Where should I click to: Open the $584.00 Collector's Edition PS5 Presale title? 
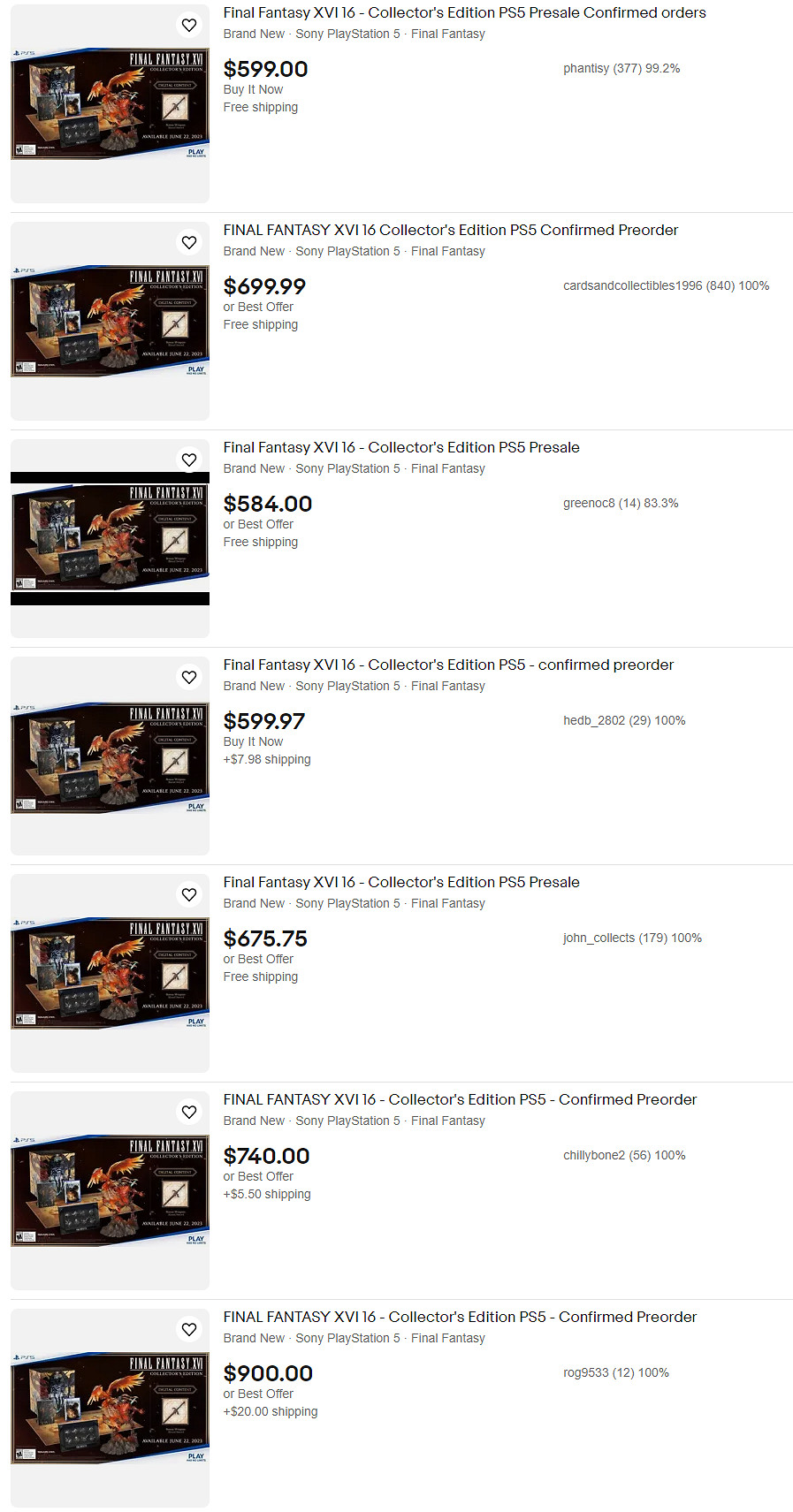401,448
